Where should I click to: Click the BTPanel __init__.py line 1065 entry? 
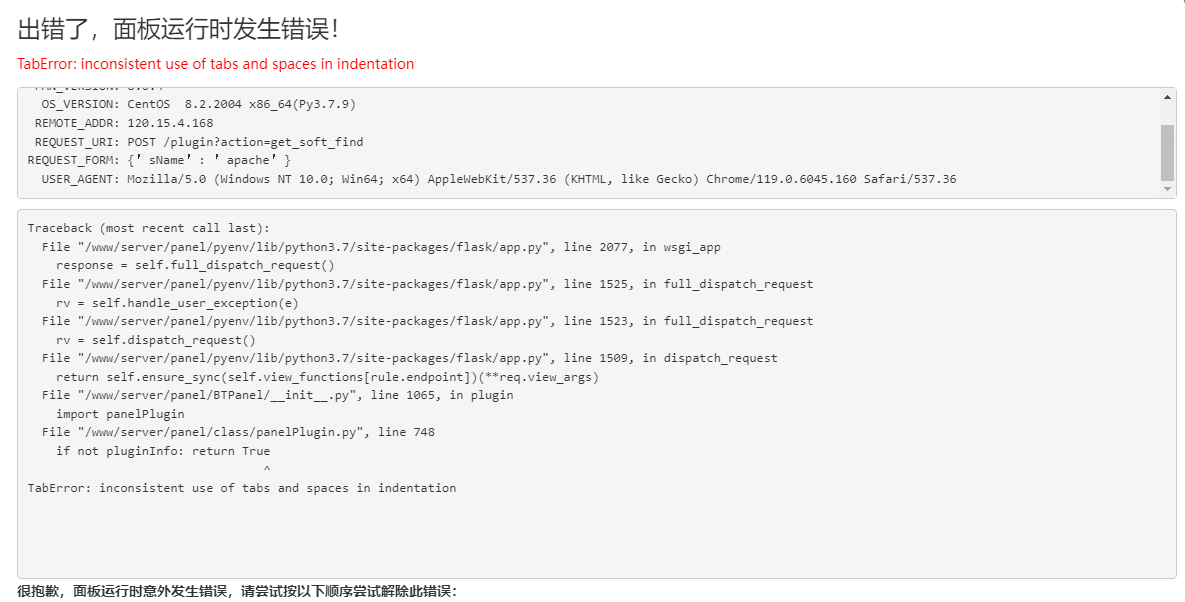pos(277,395)
